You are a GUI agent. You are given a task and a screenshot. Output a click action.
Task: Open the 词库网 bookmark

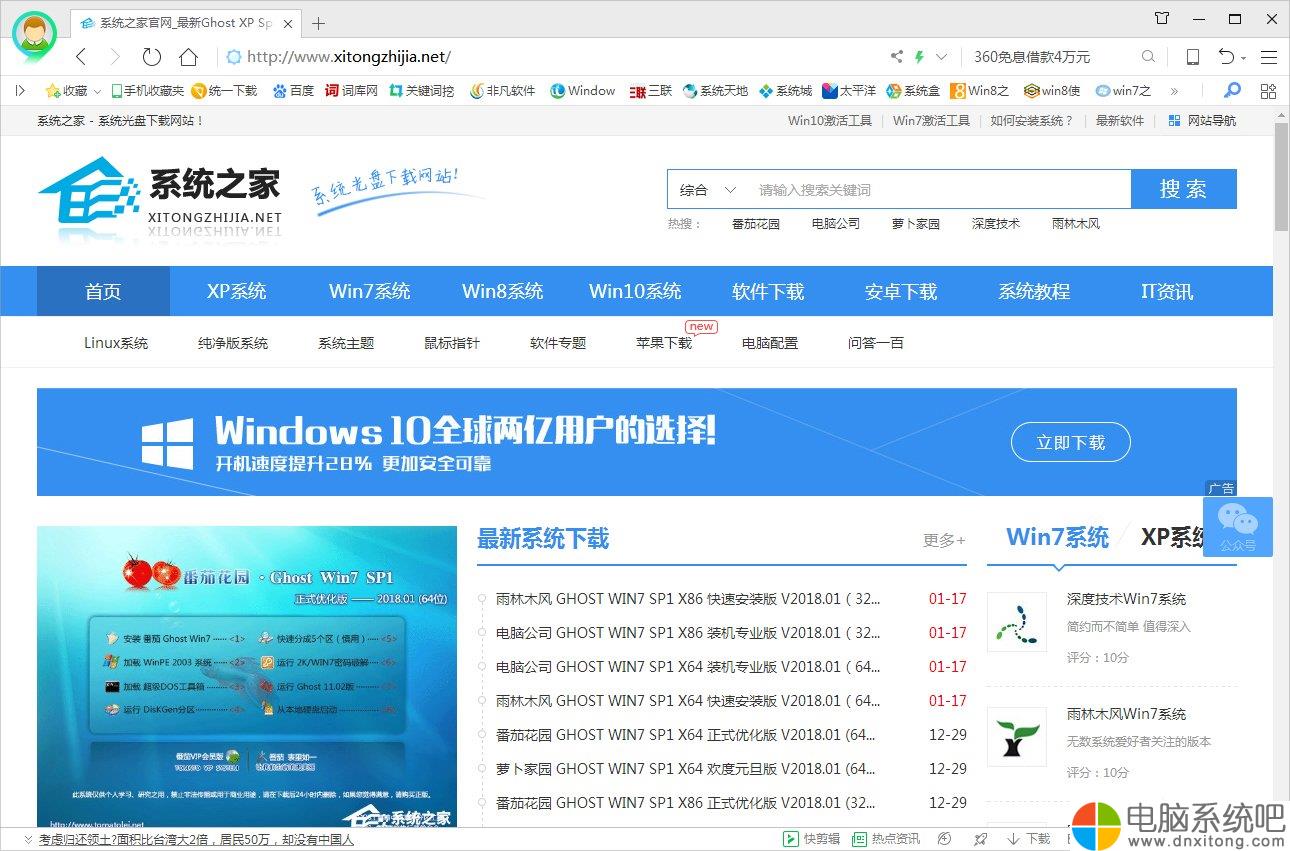pyautogui.click(x=351, y=90)
